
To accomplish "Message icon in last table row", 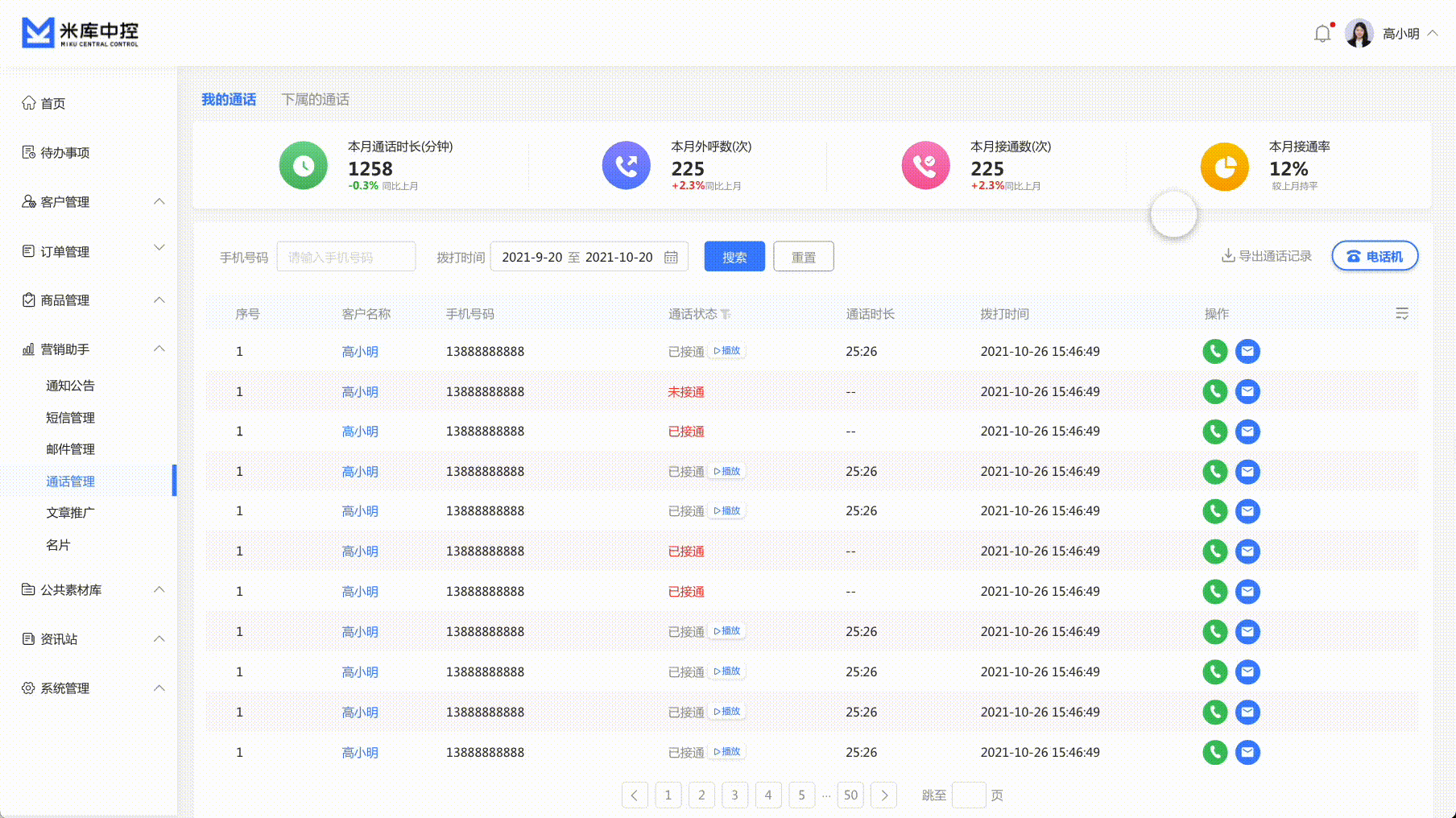I will (x=1247, y=752).
